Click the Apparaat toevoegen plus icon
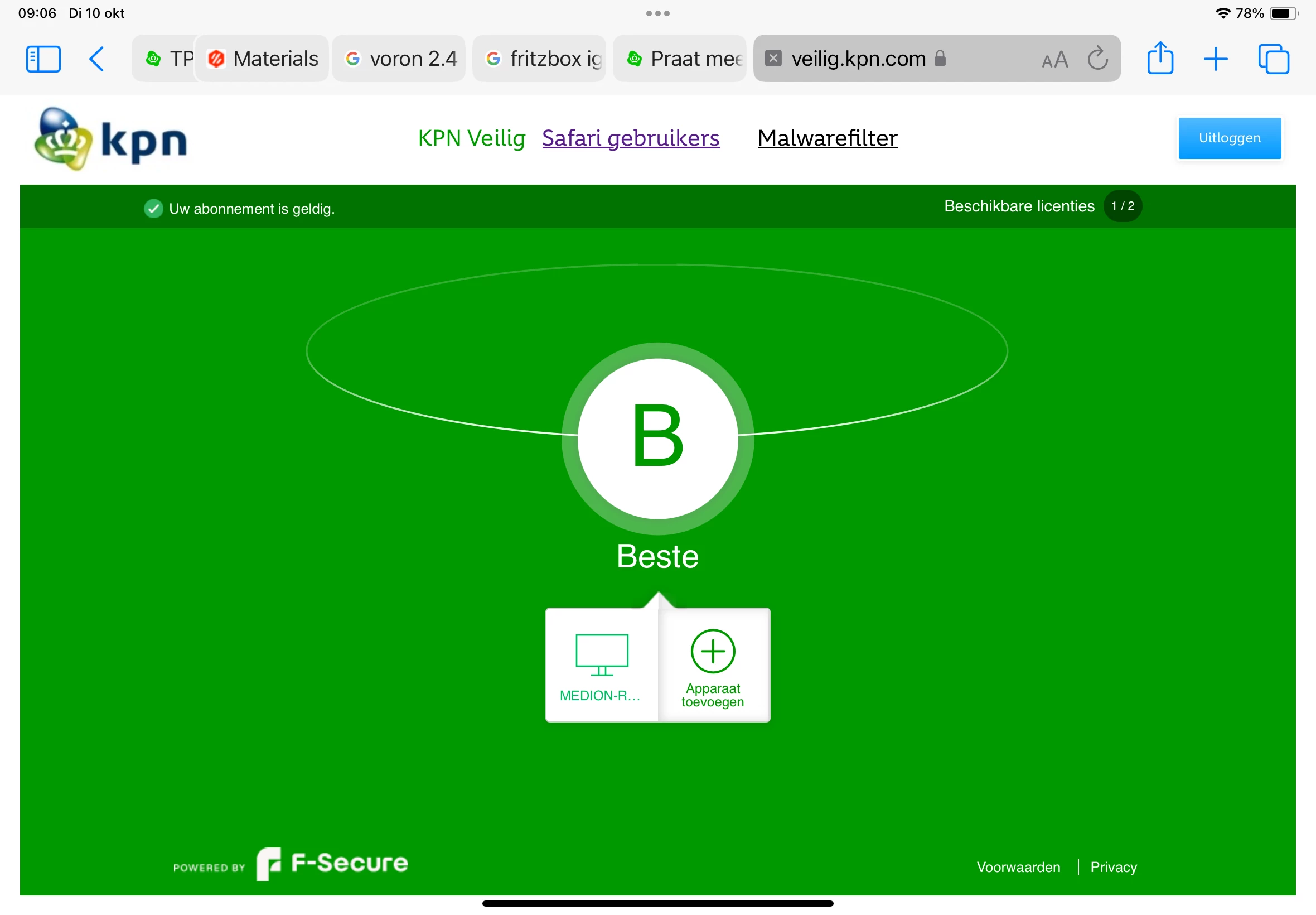The height and width of the screenshot is (915, 1316). point(712,651)
